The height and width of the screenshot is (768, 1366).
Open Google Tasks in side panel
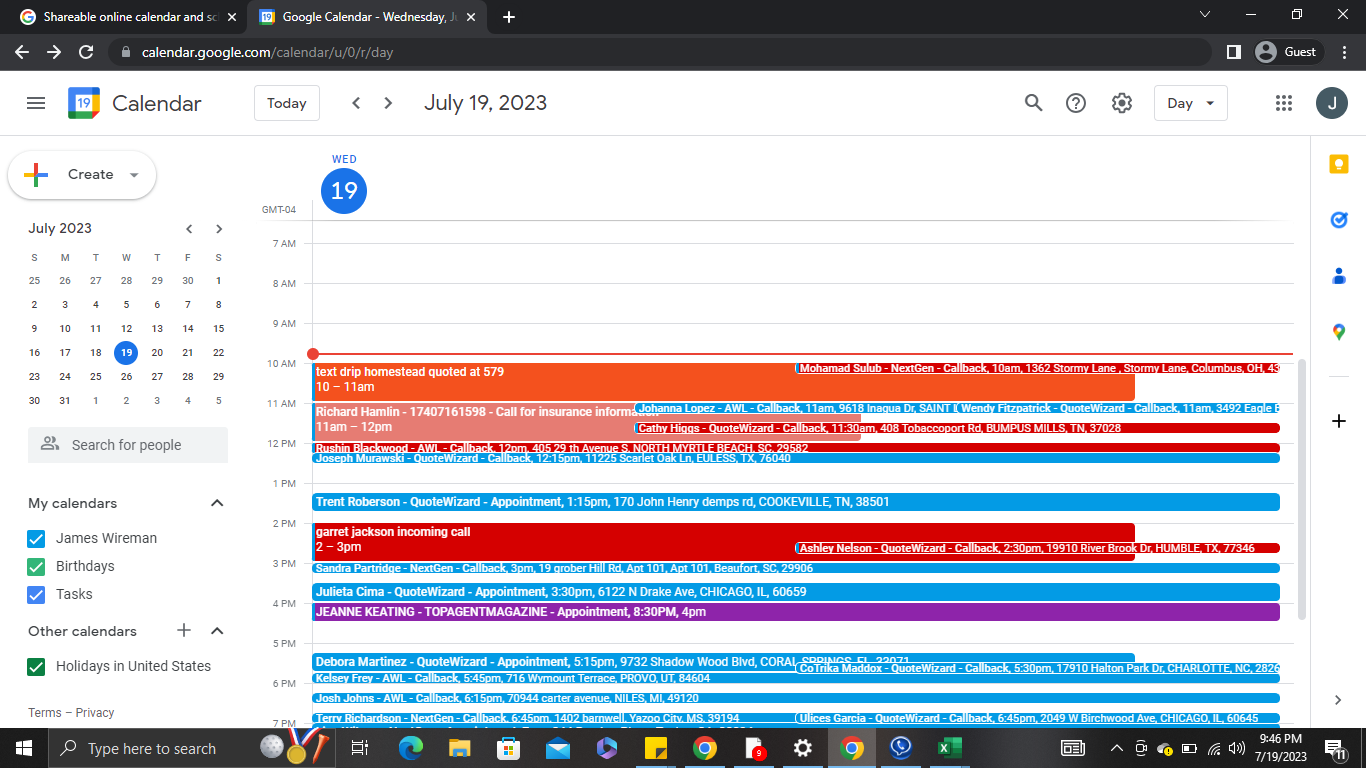point(1339,220)
